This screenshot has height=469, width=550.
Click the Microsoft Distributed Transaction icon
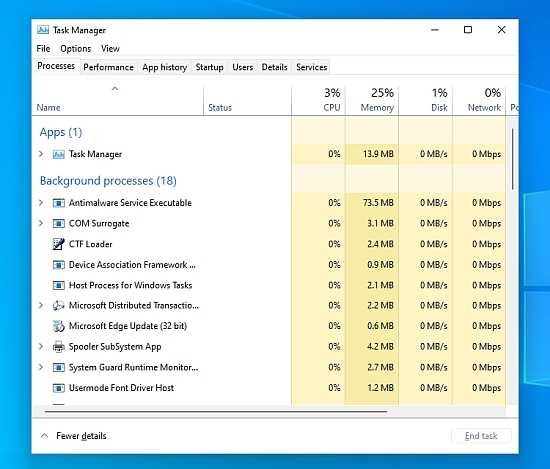click(x=58, y=306)
